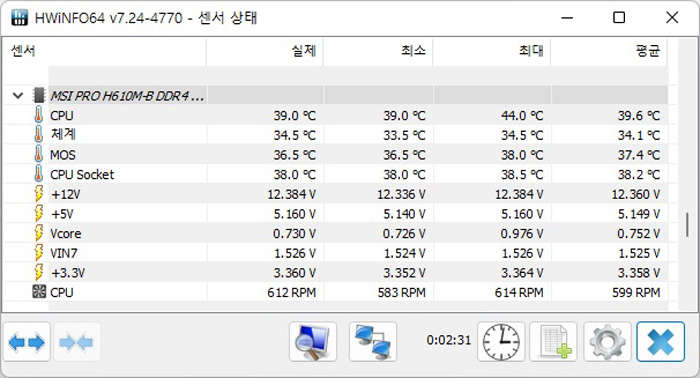Close sensors with the blue X button
The height and width of the screenshot is (378, 700).
[x=660, y=342]
